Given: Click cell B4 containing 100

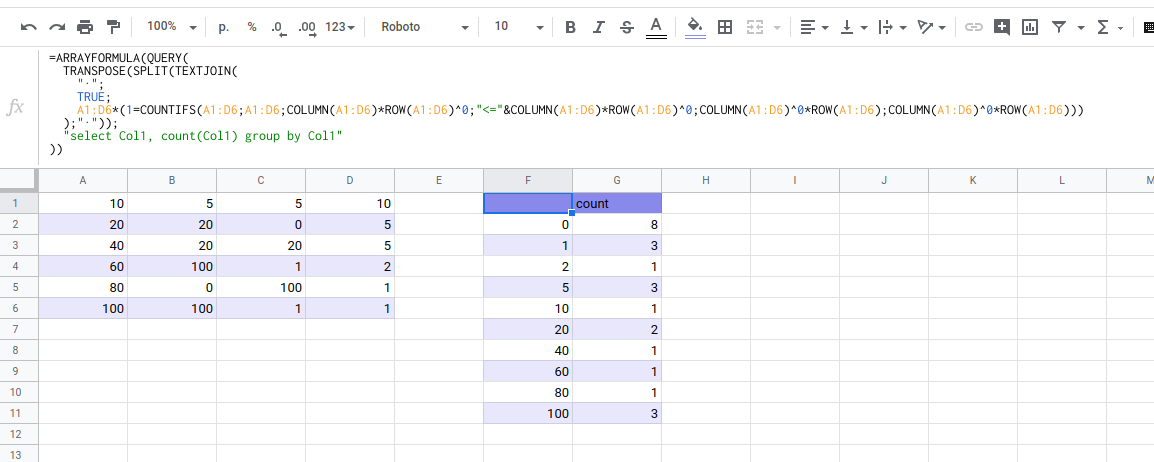Looking at the screenshot, I should [171, 266].
